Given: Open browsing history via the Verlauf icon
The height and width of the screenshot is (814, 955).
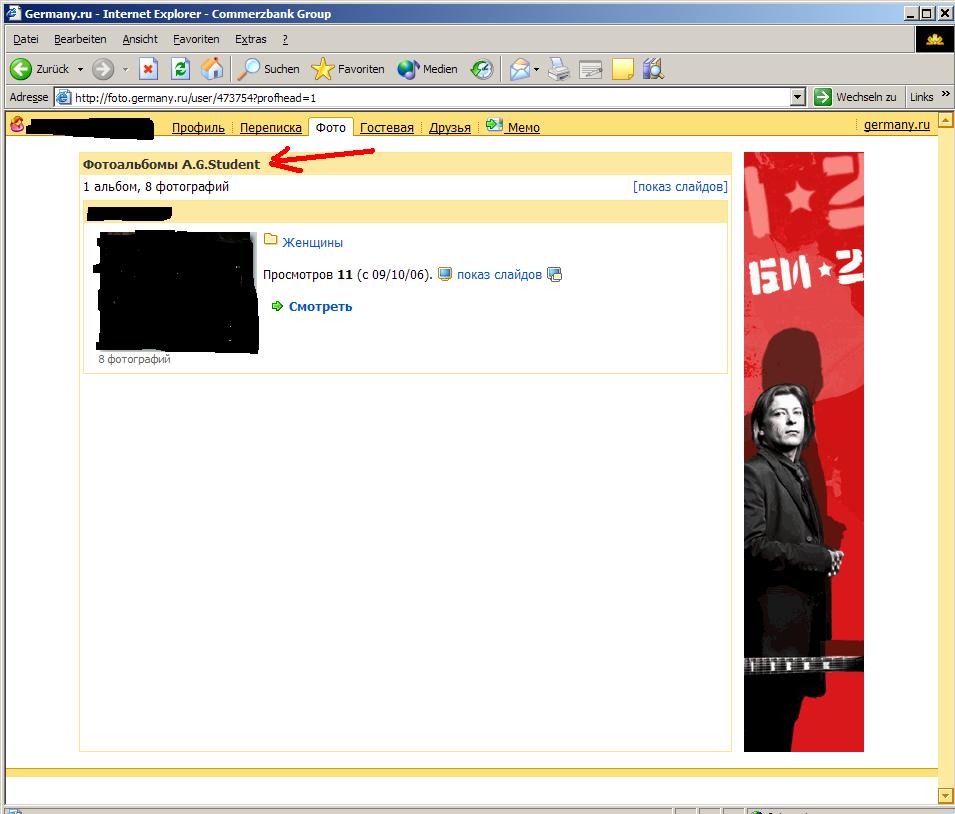Looking at the screenshot, I should [x=482, y=69].
